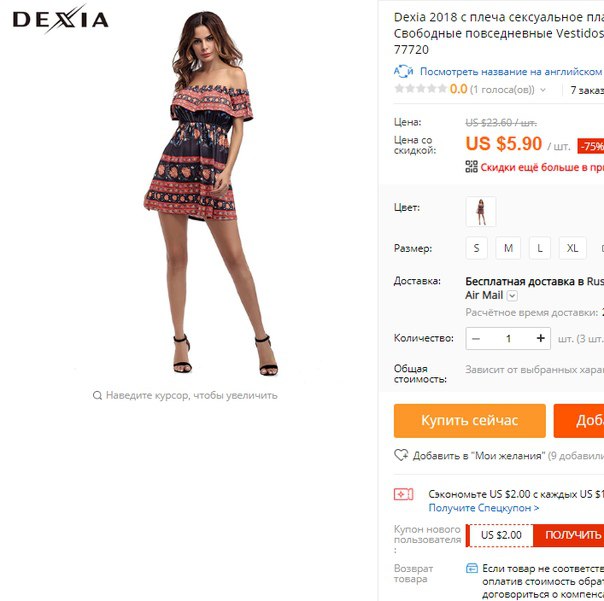The width and height of the screenshot is (604, 601).
Task: Click the quantity input field
Action: (508, 339)
